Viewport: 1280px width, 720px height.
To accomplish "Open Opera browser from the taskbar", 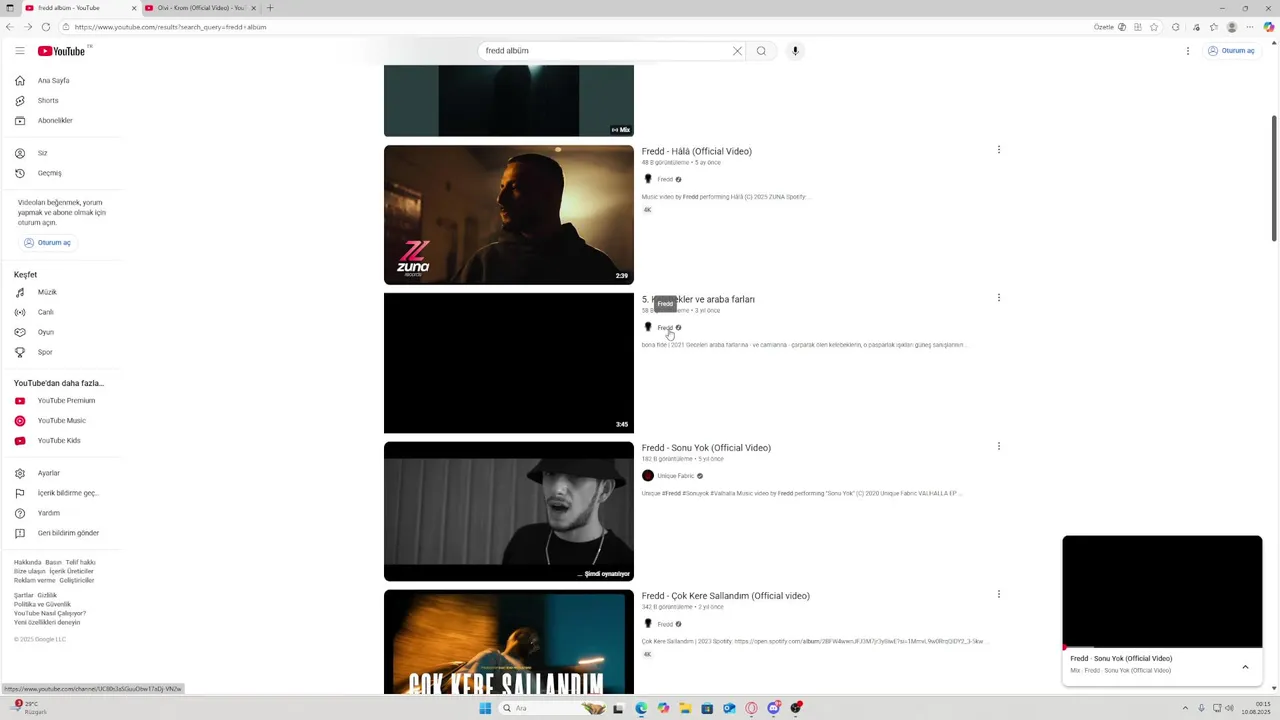I will (x=751, y=708).
